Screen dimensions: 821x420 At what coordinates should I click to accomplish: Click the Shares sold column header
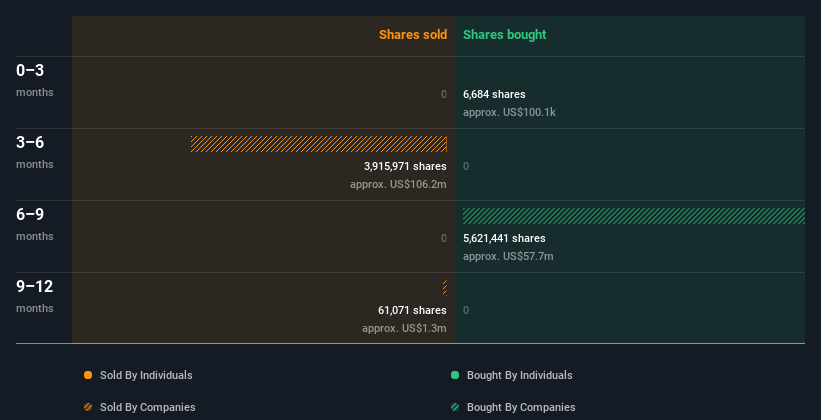pyautogui.click(x=413, y=35)
